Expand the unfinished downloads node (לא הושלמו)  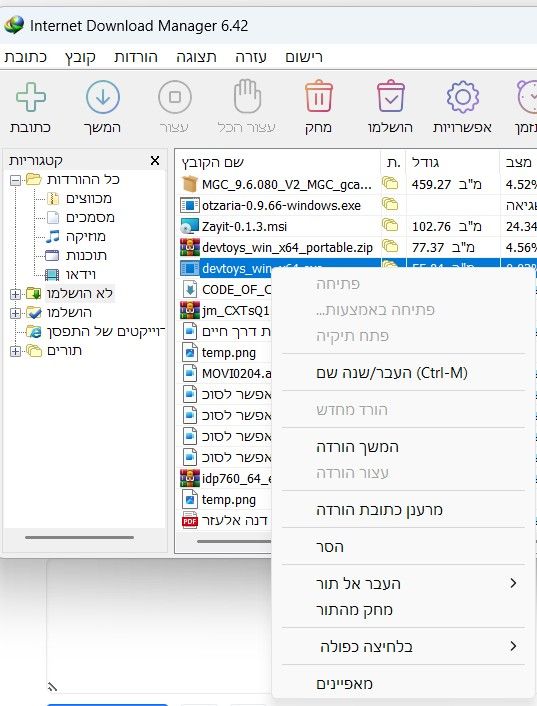15,294
